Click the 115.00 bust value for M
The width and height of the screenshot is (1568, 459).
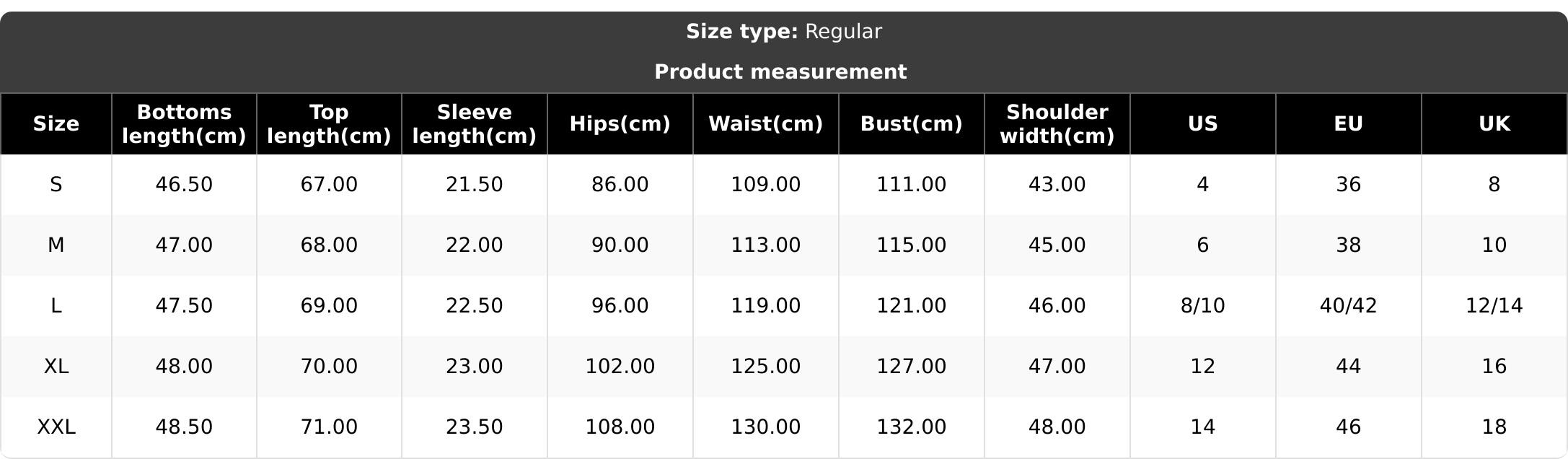[911, 245]
